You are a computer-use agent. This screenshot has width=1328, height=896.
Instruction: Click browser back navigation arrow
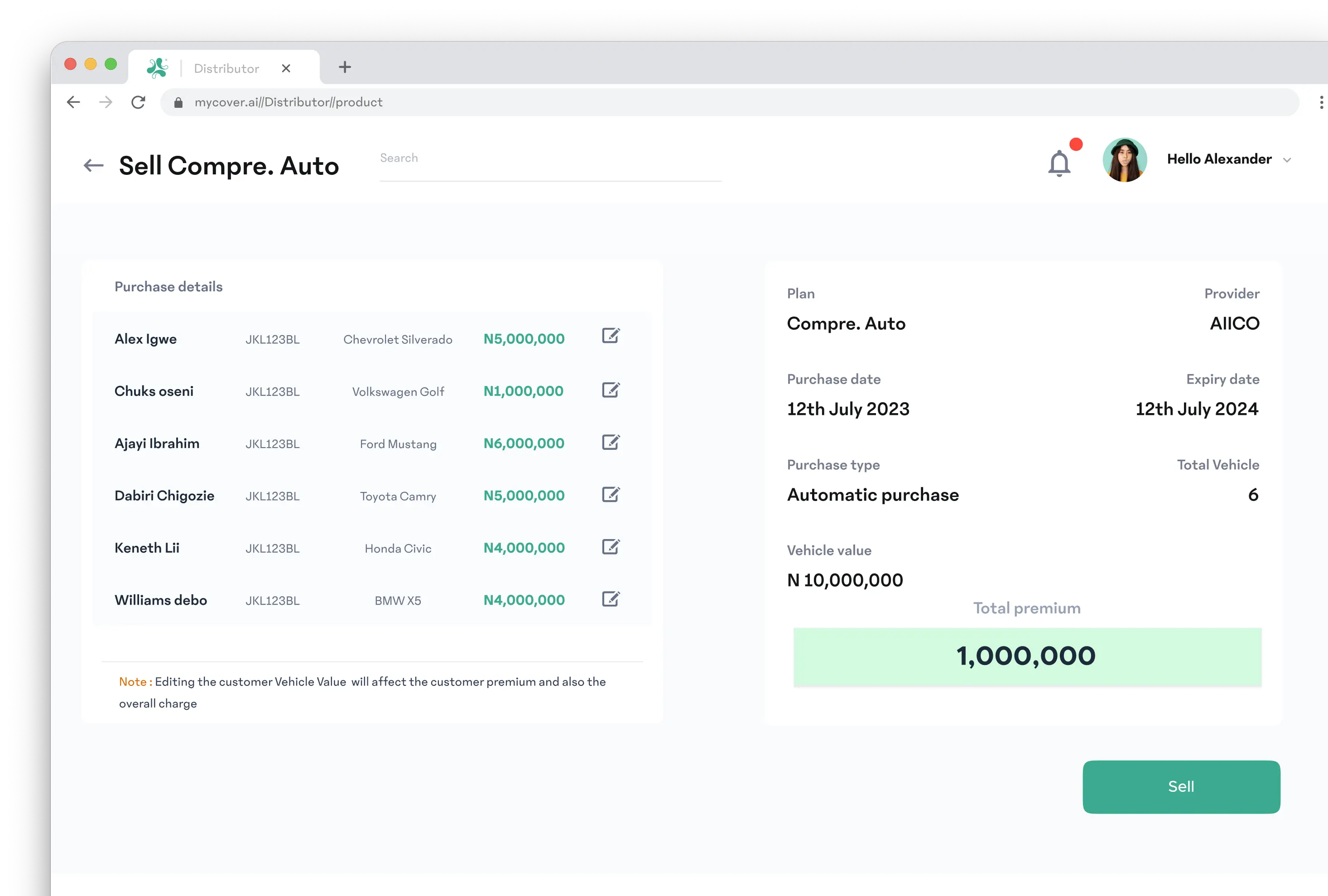(x=74, y=102)
